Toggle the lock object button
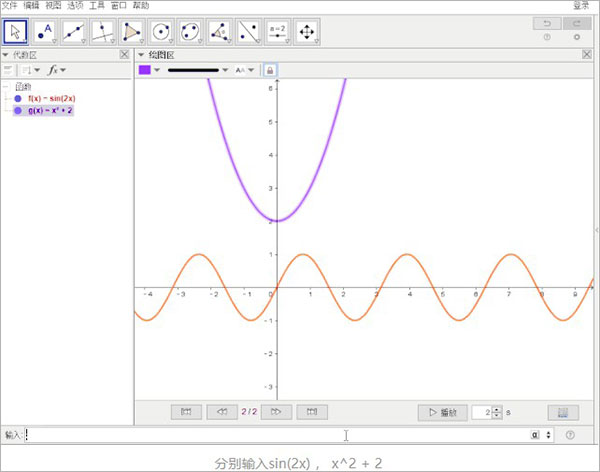Image resolution: width=600 pixels, height=472 pixels. [270, 70]
